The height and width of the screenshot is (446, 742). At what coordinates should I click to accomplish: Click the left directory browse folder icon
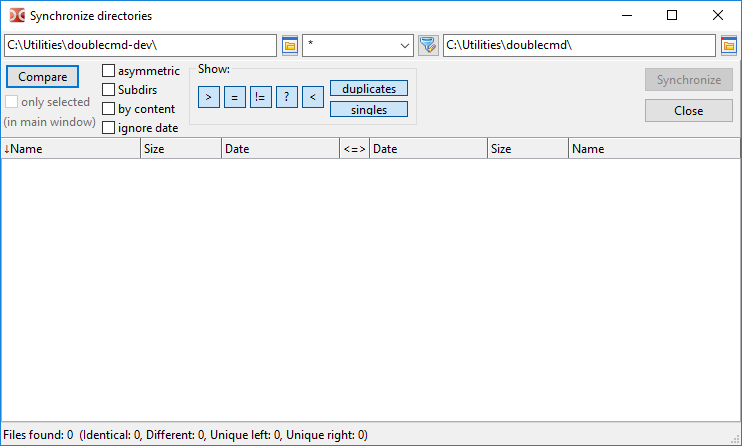pos(290,46)
